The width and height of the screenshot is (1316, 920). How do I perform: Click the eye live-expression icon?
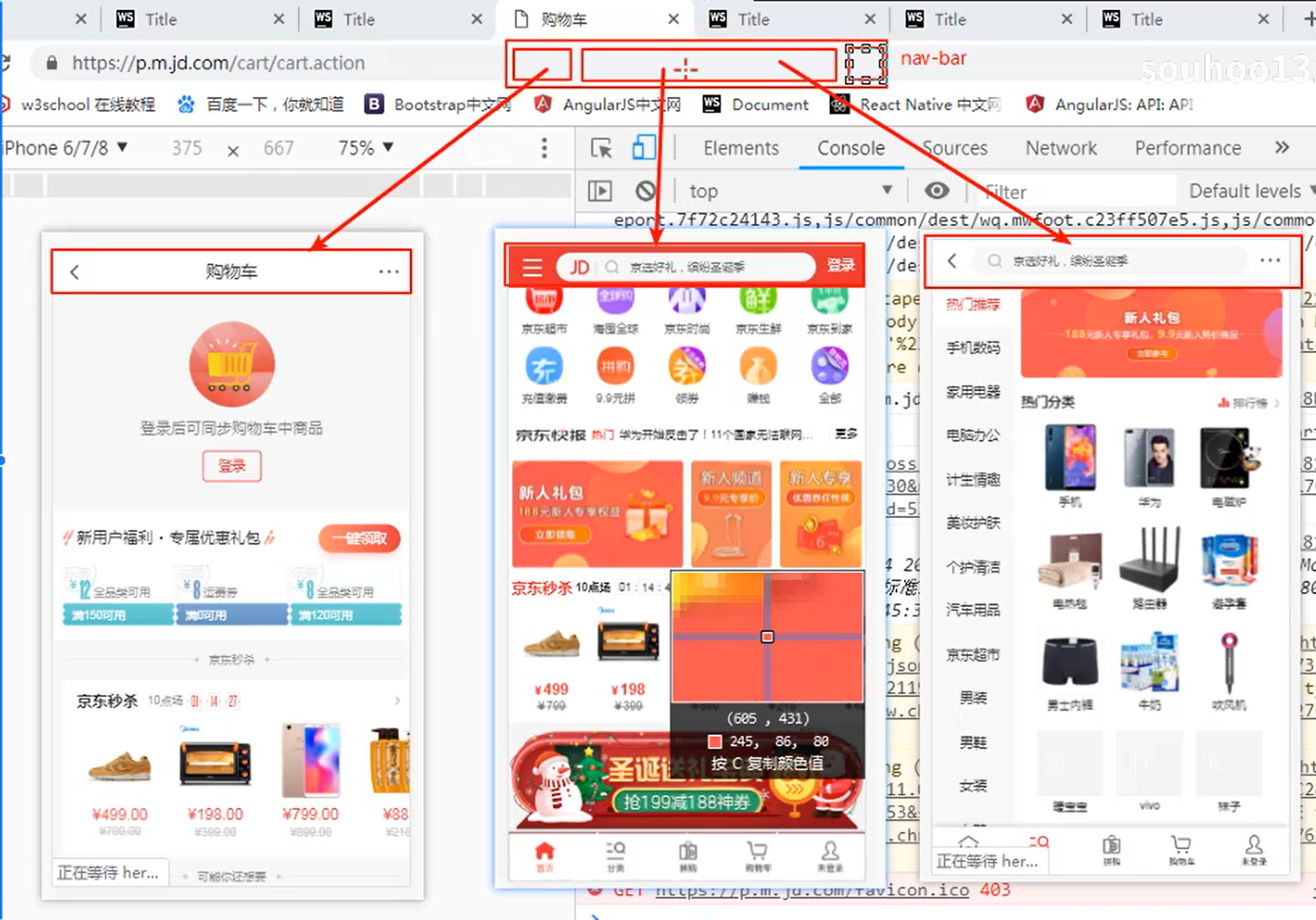coord(937,192)
